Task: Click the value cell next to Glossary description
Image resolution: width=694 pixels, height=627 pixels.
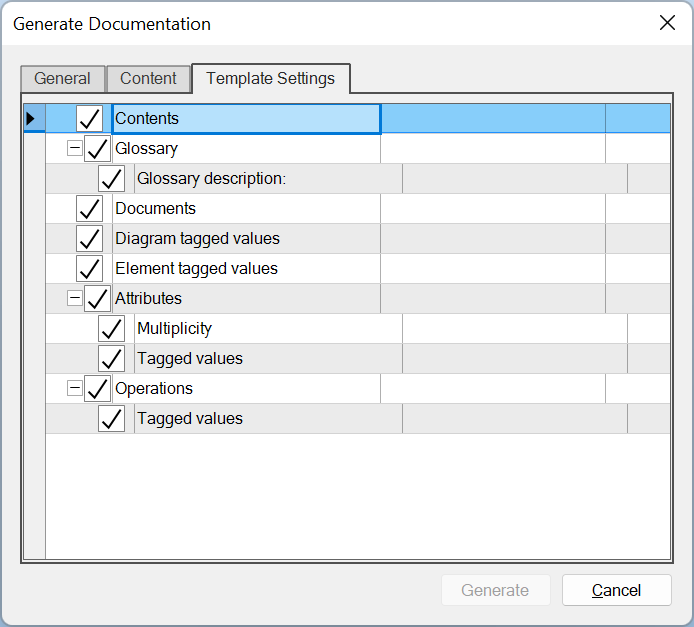Action: [514, 179]
